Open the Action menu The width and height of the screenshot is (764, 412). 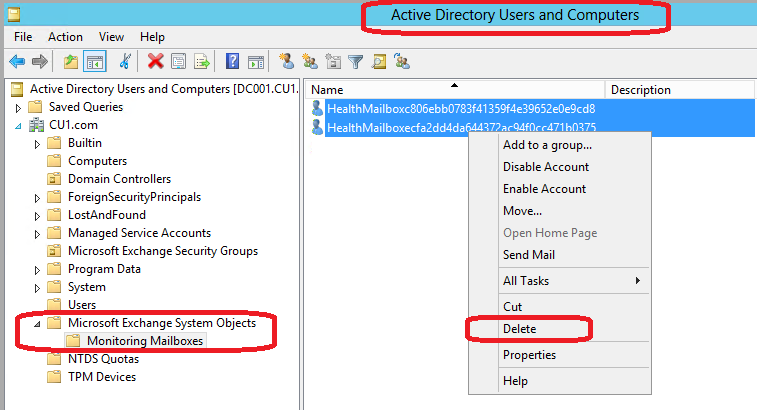coord(65,37)
